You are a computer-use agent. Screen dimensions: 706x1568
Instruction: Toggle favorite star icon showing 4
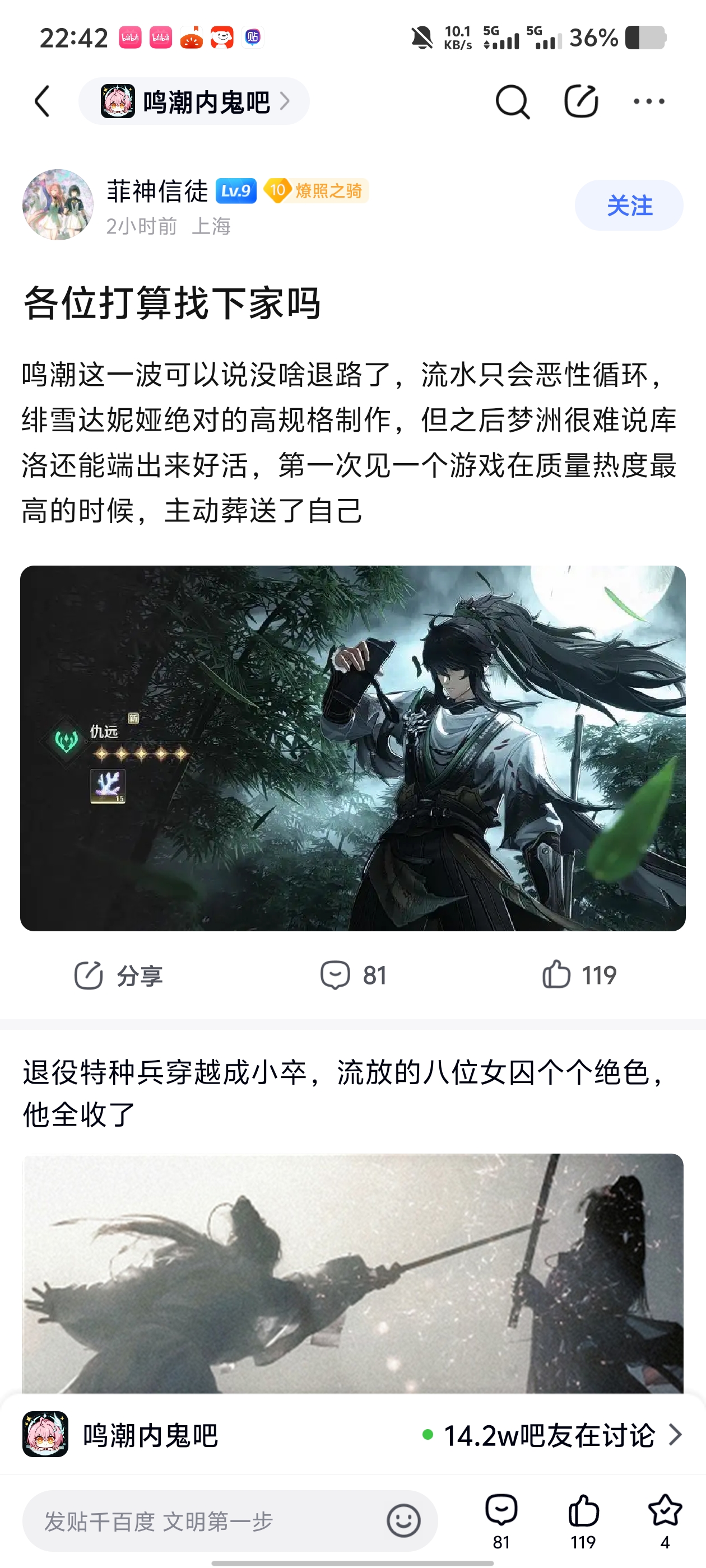tap(665, 1520)
